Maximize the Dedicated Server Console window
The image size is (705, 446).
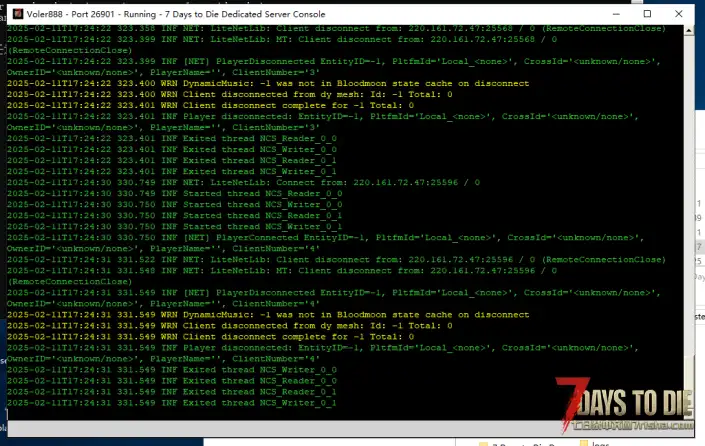coord(647,14)
